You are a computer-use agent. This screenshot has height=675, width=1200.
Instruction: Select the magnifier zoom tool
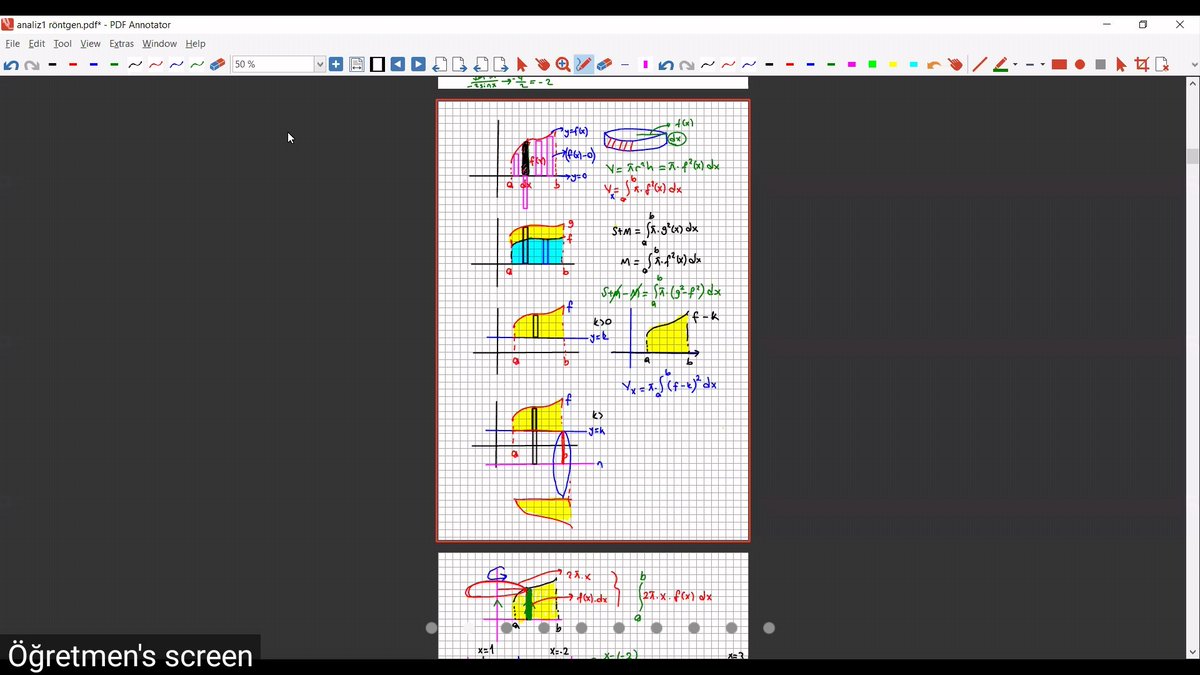click(x=563, y=65)
